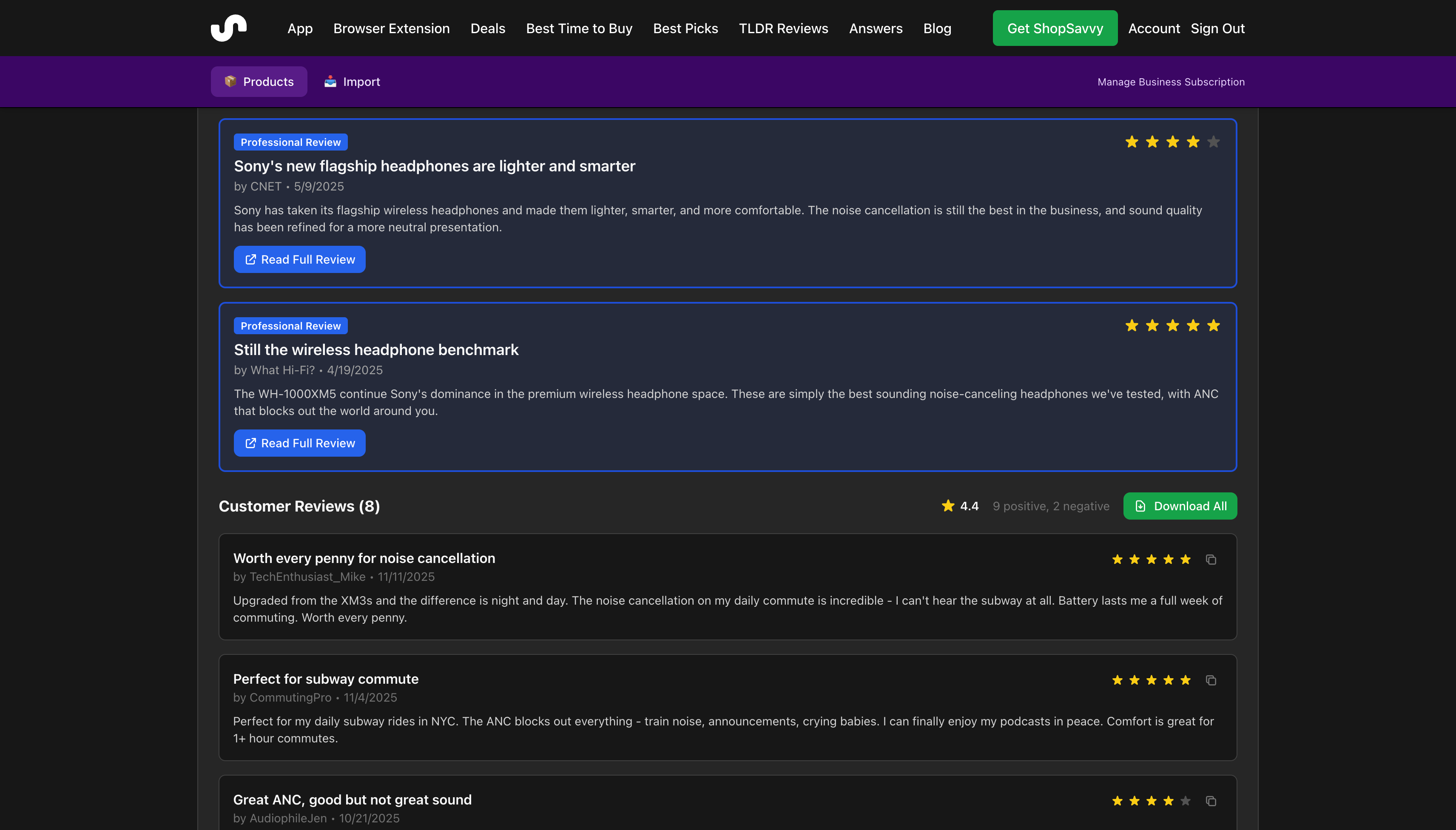
Task: Open the Account page
Action: 1154,28
